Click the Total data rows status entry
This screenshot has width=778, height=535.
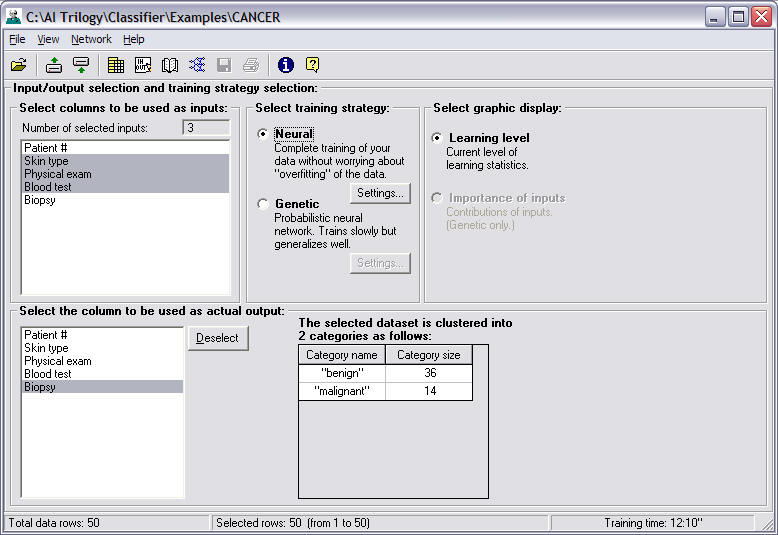point(107,523)
